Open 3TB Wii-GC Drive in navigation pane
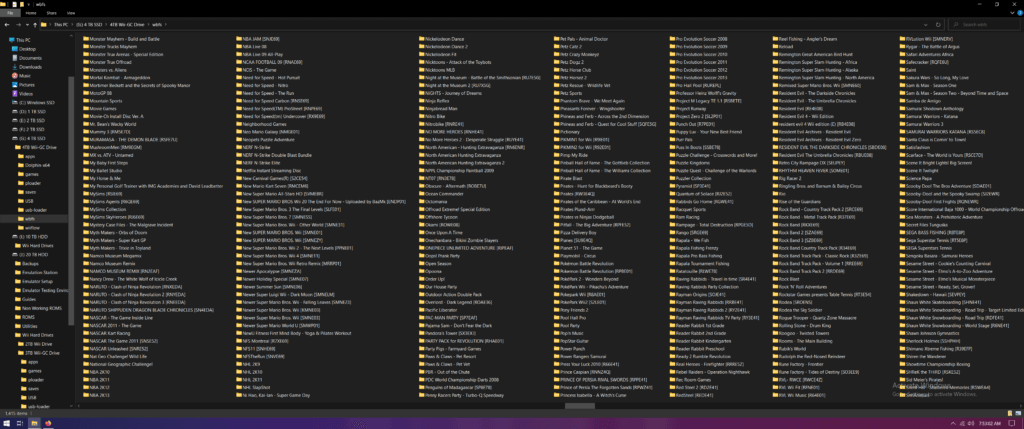The width and height of the screenshot is (1024, 429). [x=38, y=353]
